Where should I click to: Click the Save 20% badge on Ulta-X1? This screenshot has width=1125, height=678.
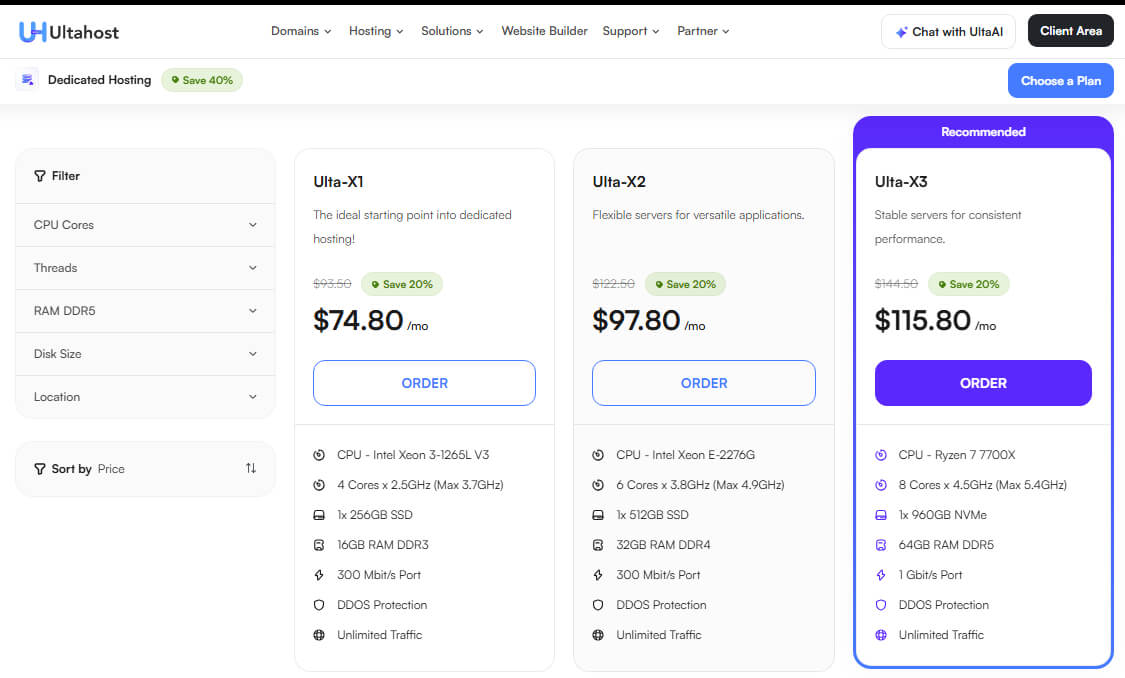[402, 284]
